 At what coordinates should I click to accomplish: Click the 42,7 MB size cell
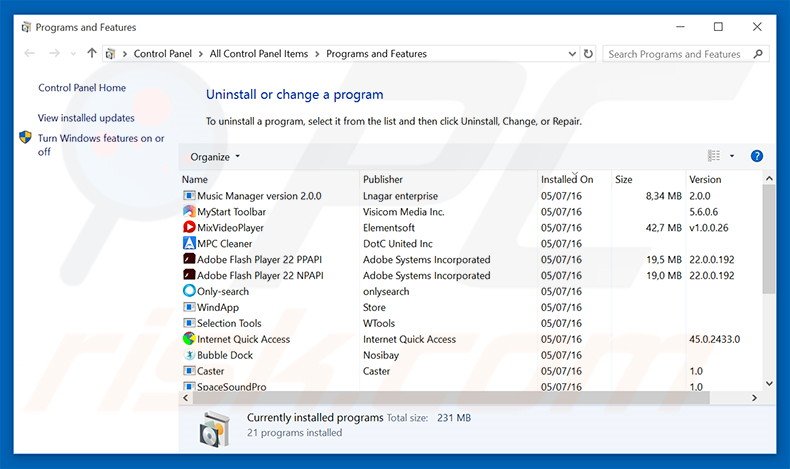[x=664, y=227]
